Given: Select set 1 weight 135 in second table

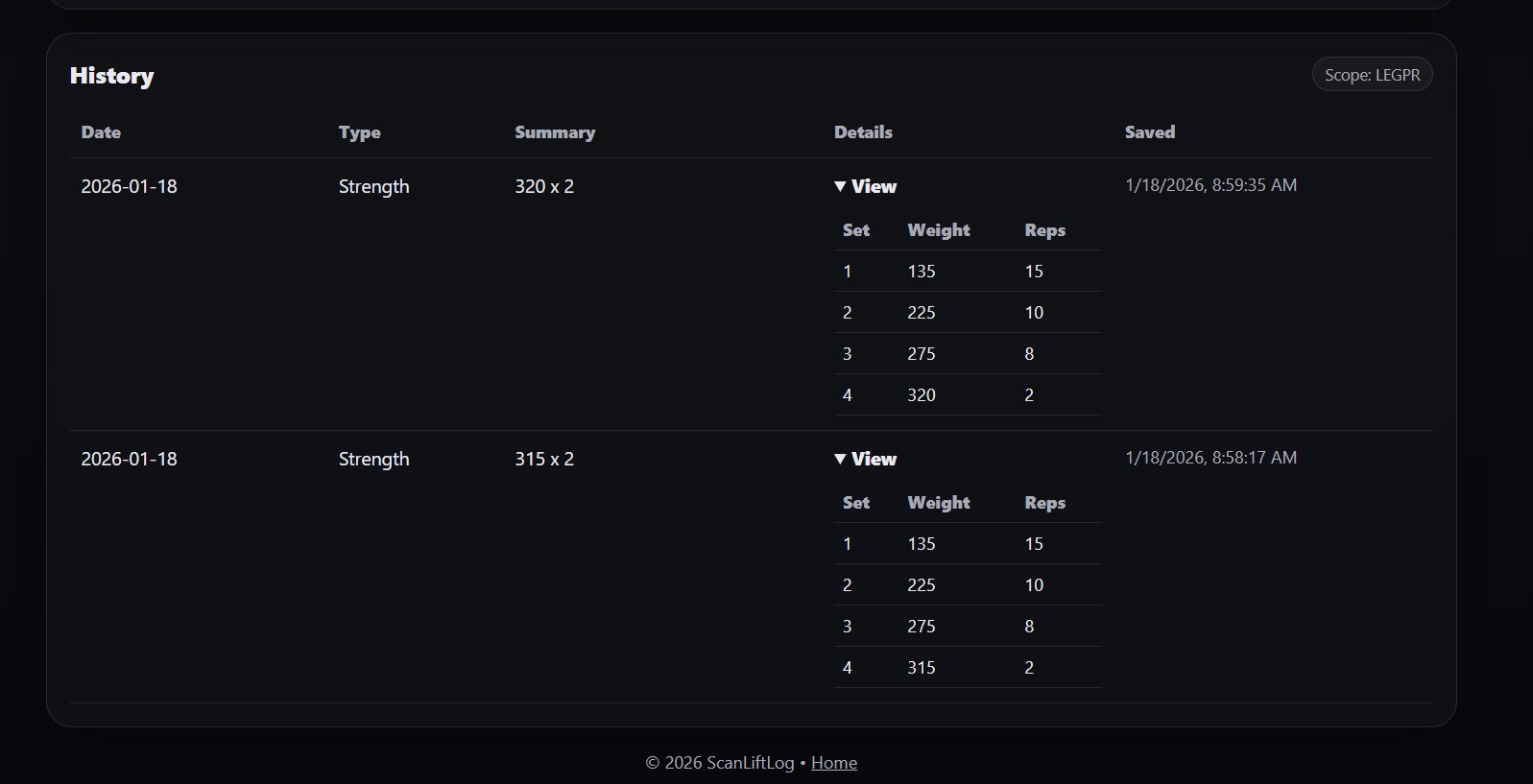Looking at the screenshot, I should point(922,543).
